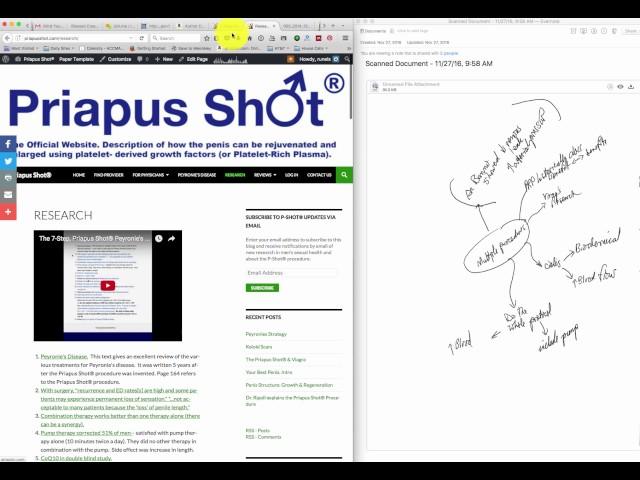Download the Evernote file attachment
This screenshot has width=640, height=480.
[631, 87]
